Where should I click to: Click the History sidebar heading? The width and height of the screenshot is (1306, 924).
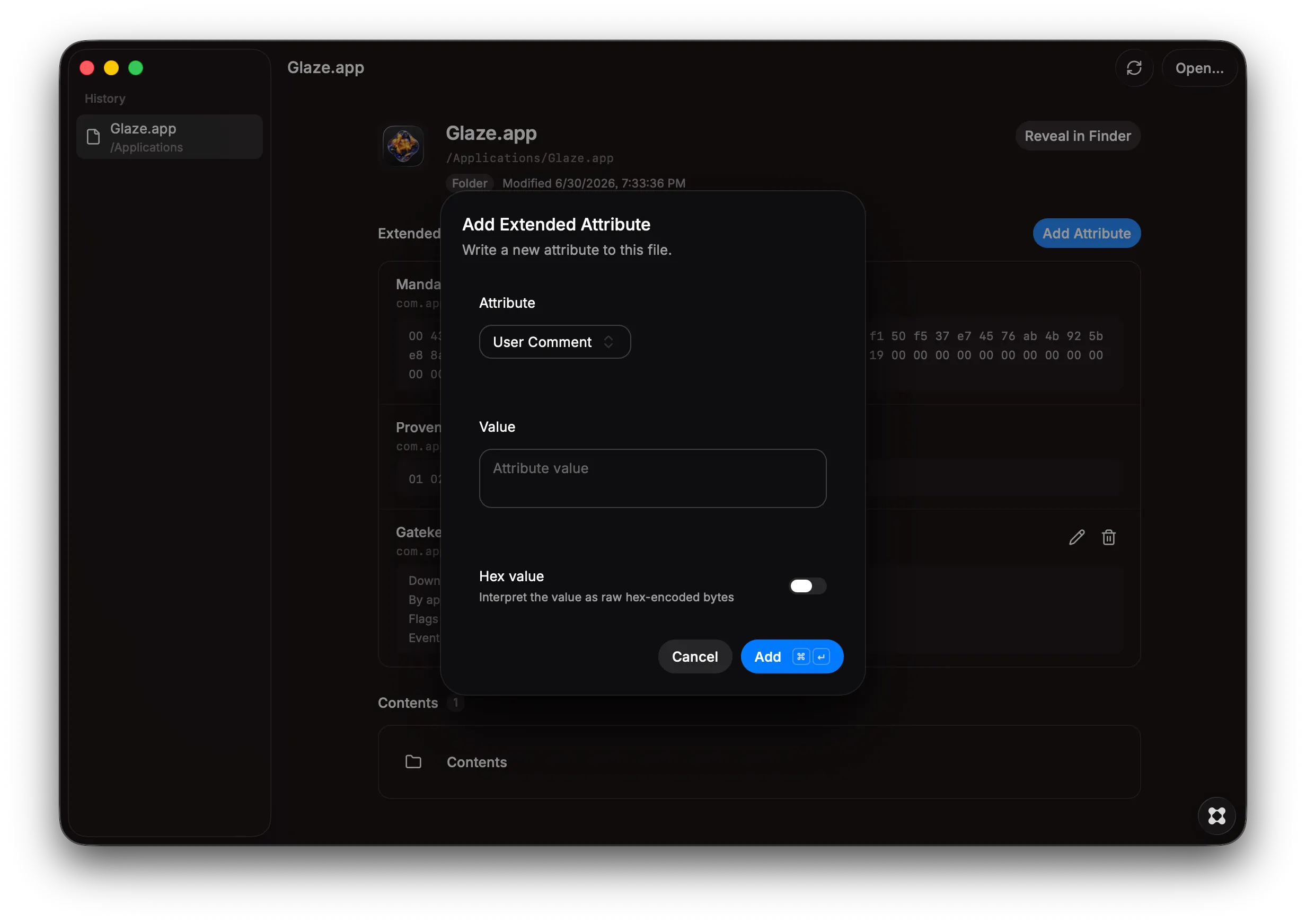click(x=105, y=99)
